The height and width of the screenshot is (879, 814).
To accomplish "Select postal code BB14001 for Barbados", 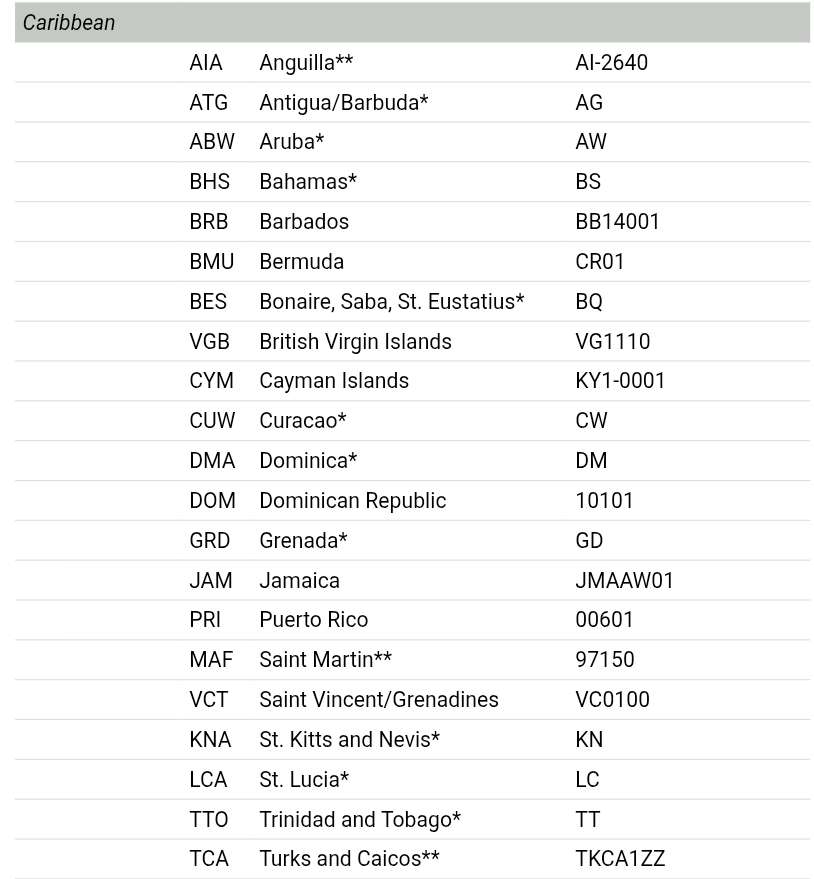I will tap(617, 221).
